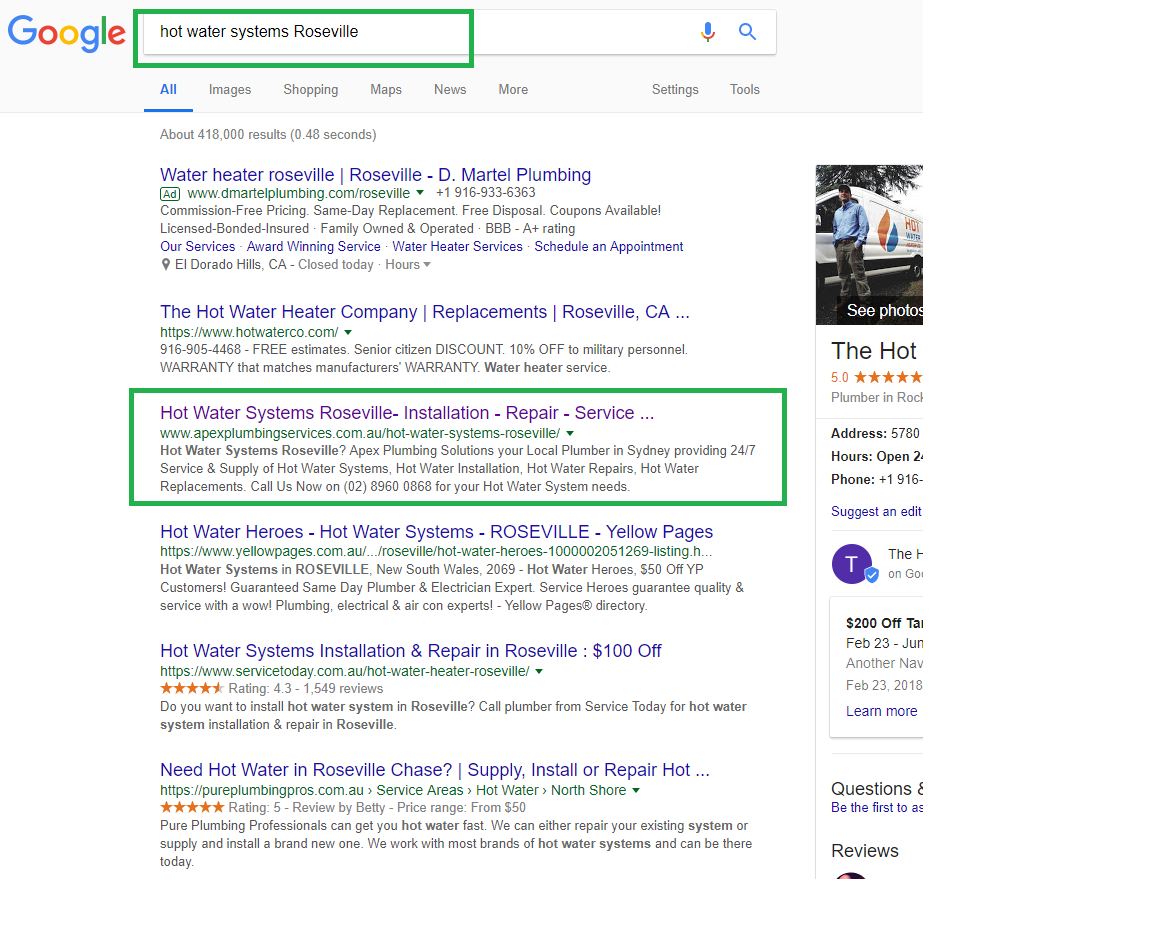Click the magnifying glass search button
Screen dimensions: 1156x938
click(748, 32)
